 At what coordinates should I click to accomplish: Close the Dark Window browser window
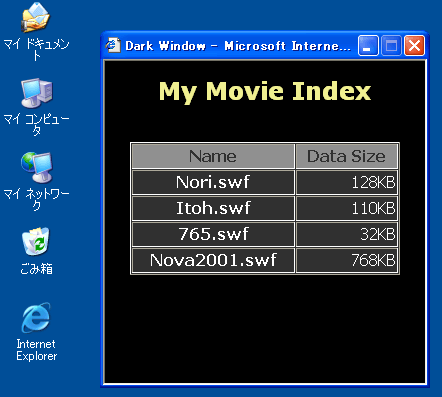pyautogui.click(x=414, y=45)
